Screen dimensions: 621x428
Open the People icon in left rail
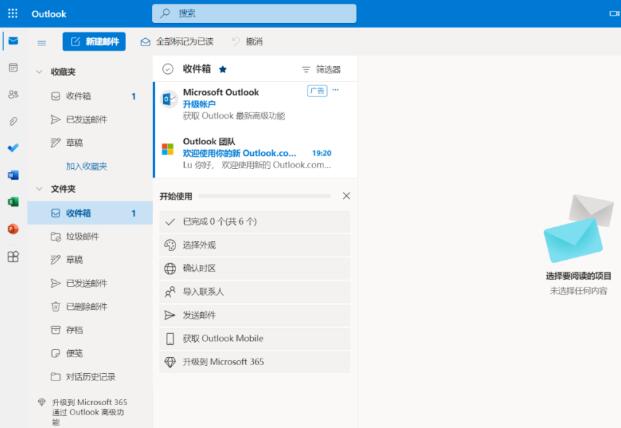[x=13, y=94]
